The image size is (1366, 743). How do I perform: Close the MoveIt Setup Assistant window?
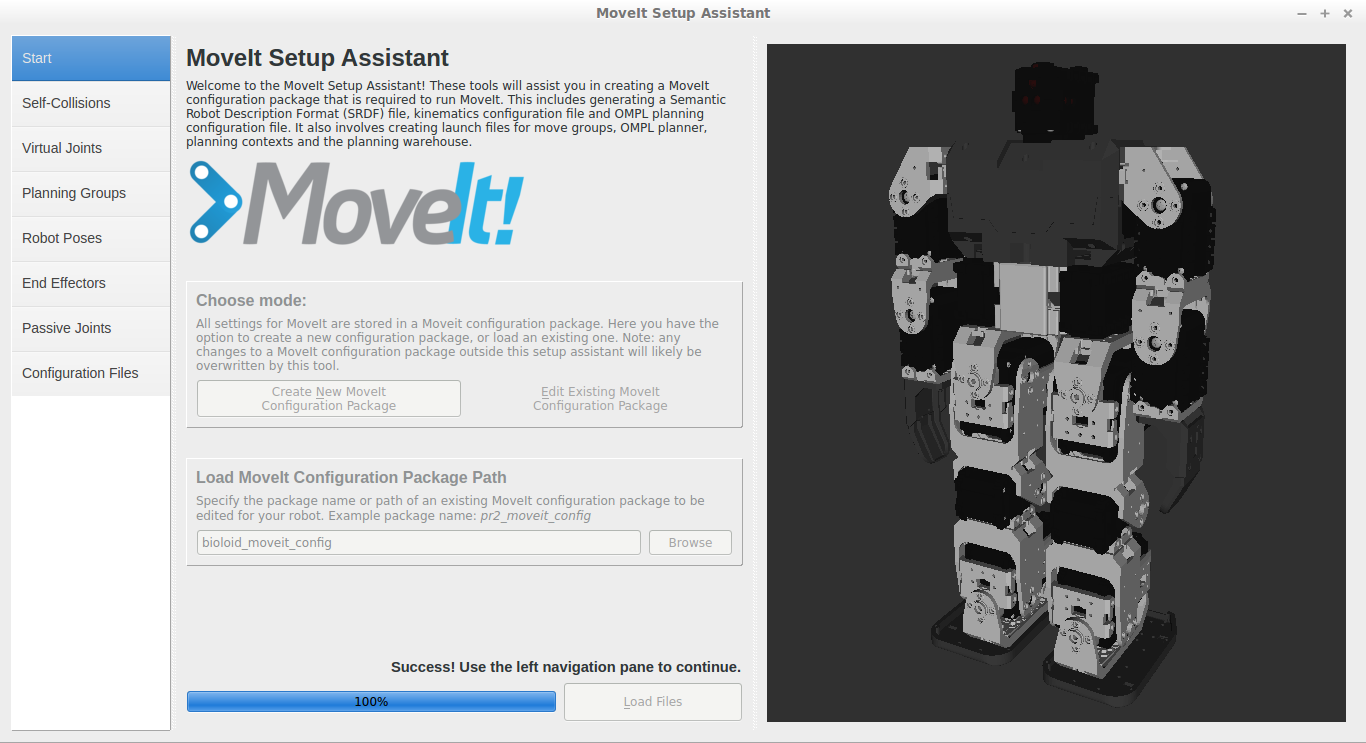point(1347,13)
